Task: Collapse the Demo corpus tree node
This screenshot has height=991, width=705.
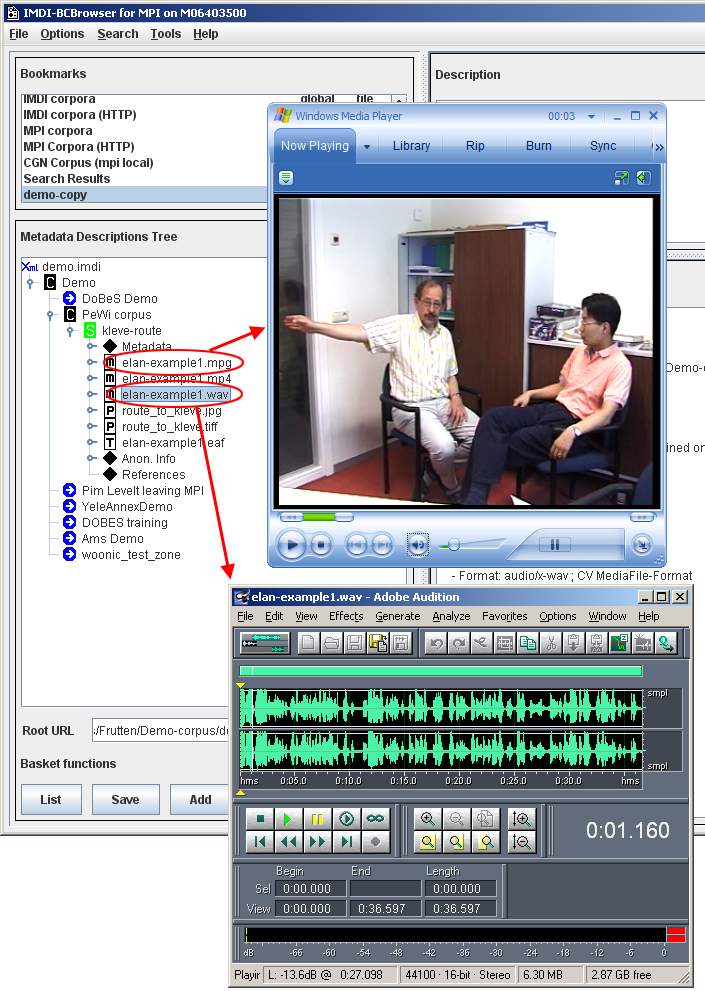Action: (30, 283)
